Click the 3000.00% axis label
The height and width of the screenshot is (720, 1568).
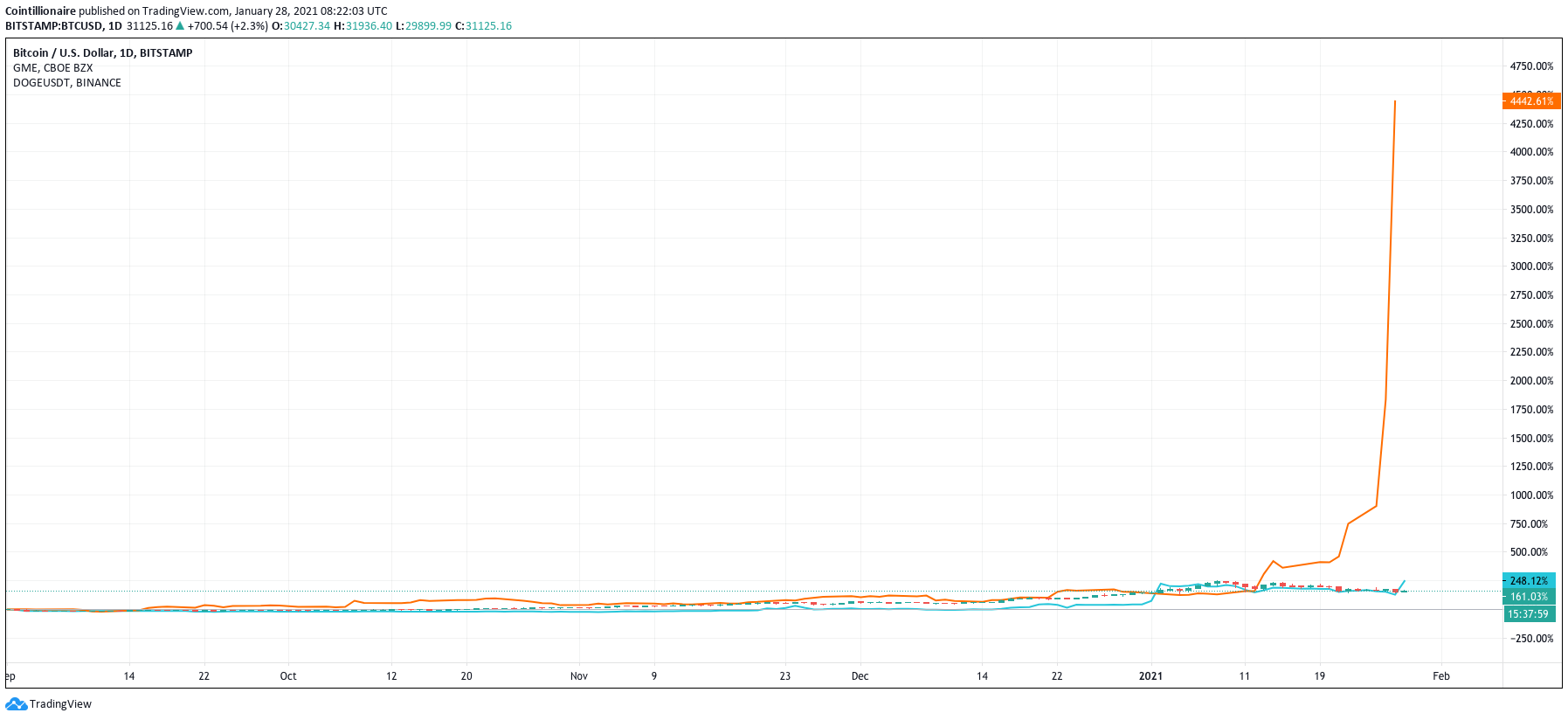point(1532,267)
